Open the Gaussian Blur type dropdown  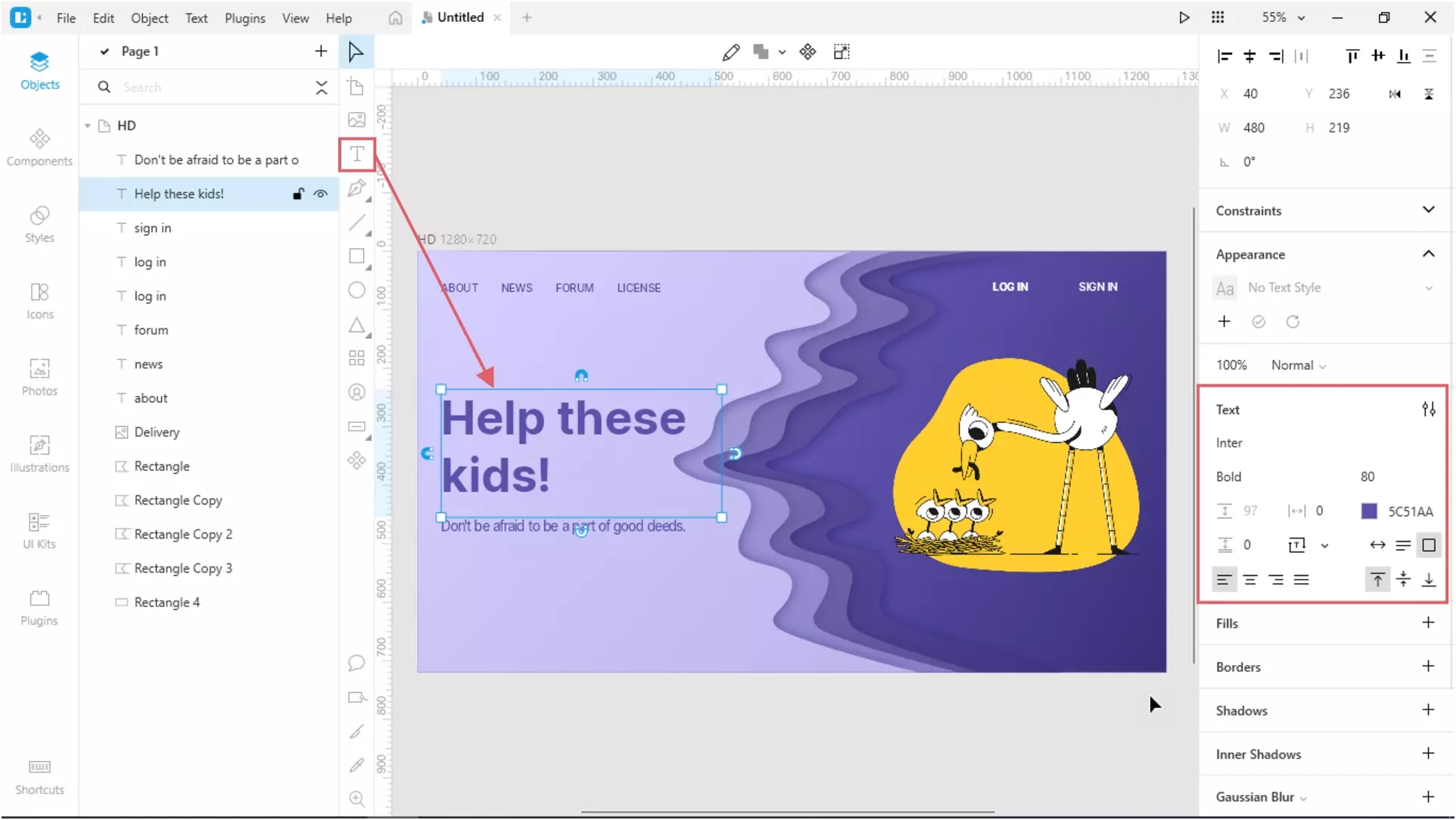(x=1304, y=798)
